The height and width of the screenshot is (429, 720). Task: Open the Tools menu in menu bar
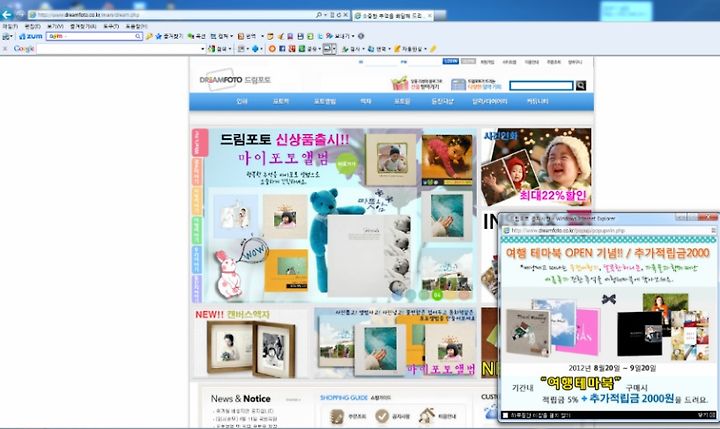pyautogui.click(x=111, y=27)
